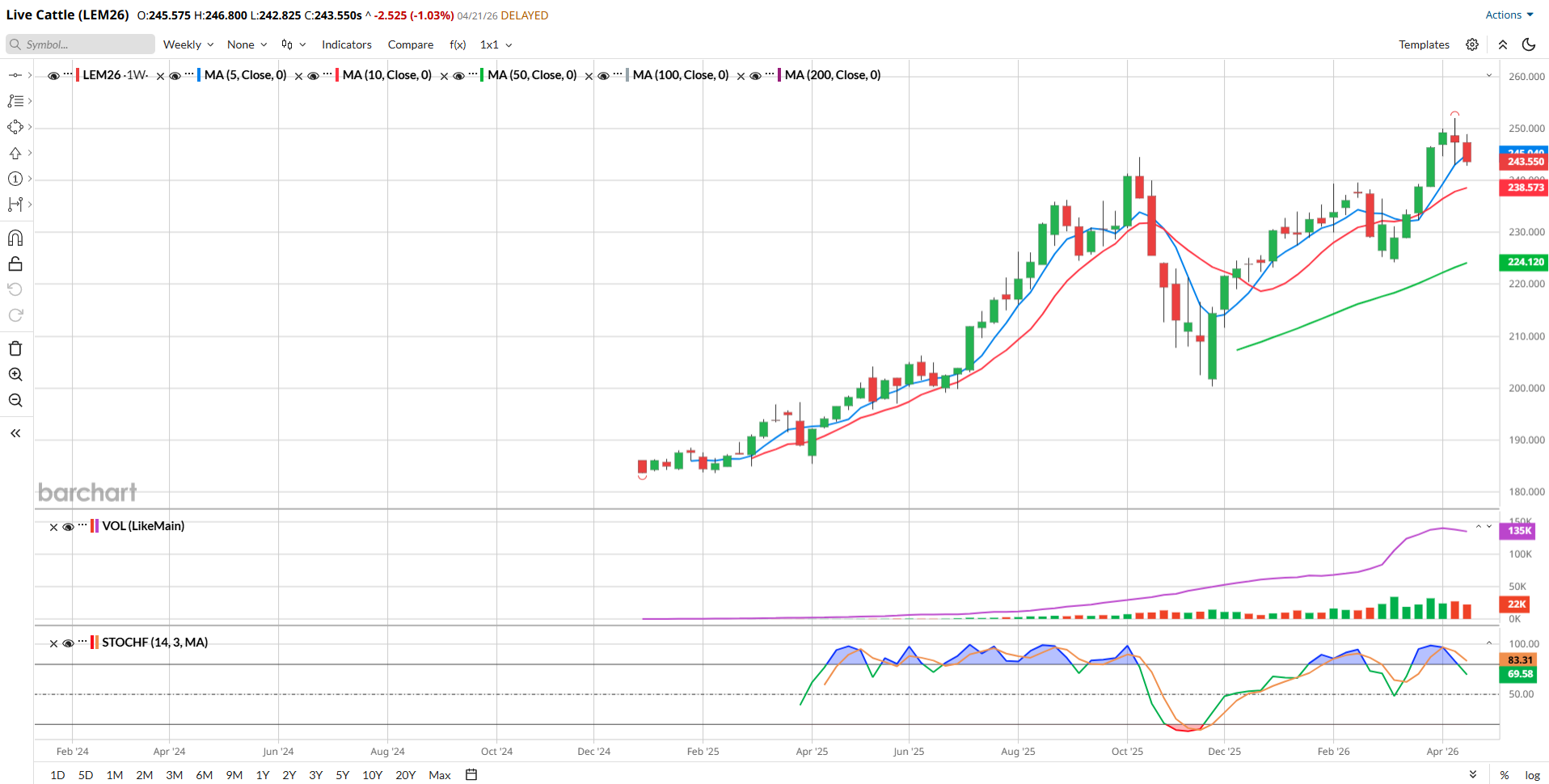Collapse the left drawing toolbar
Image resolution: width=1549 pixels, height=784 pixels.
[15, 433]
